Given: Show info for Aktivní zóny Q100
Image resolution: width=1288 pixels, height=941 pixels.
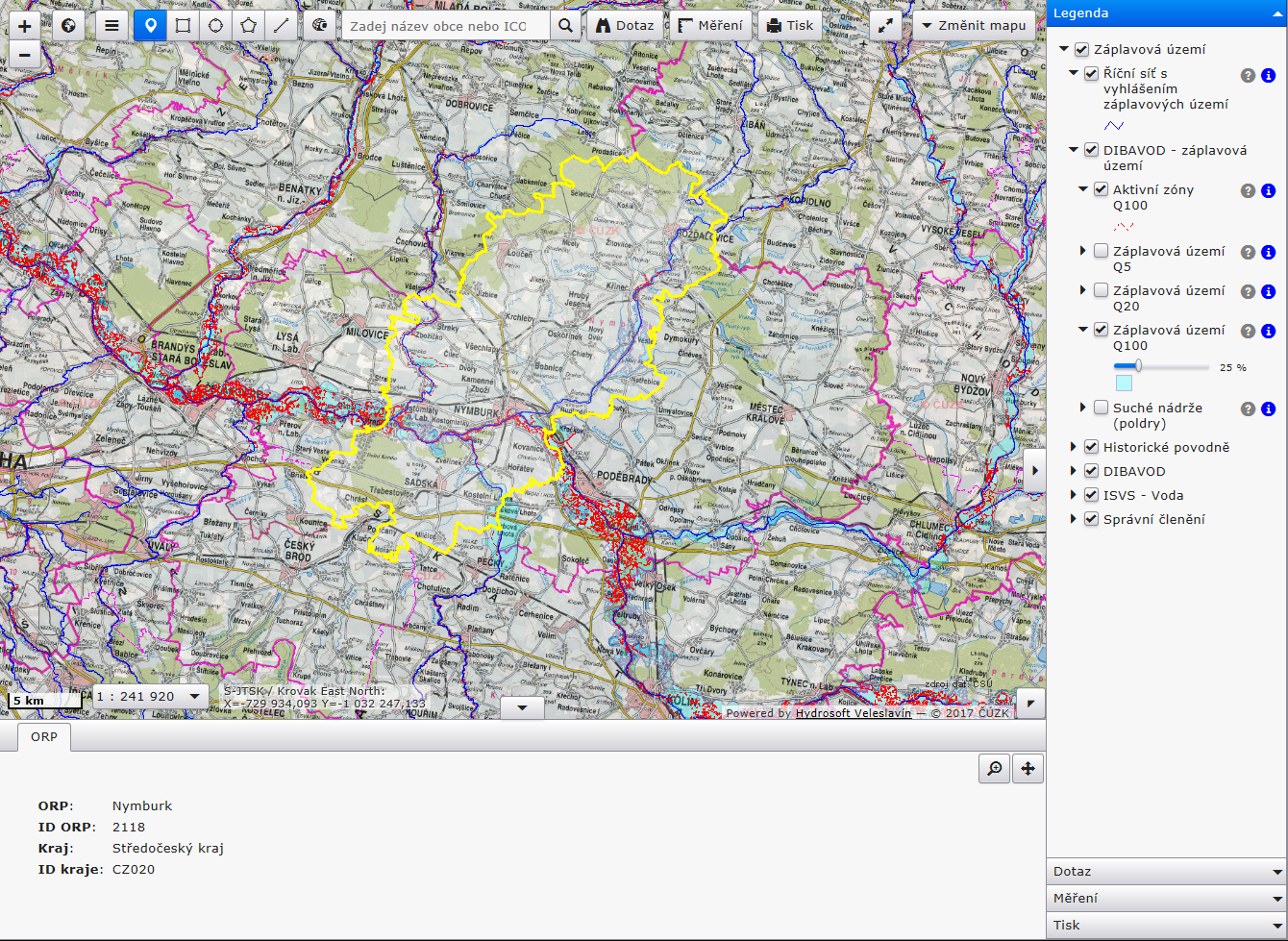Looking at the screenshot, I should tap(1268, 190).
